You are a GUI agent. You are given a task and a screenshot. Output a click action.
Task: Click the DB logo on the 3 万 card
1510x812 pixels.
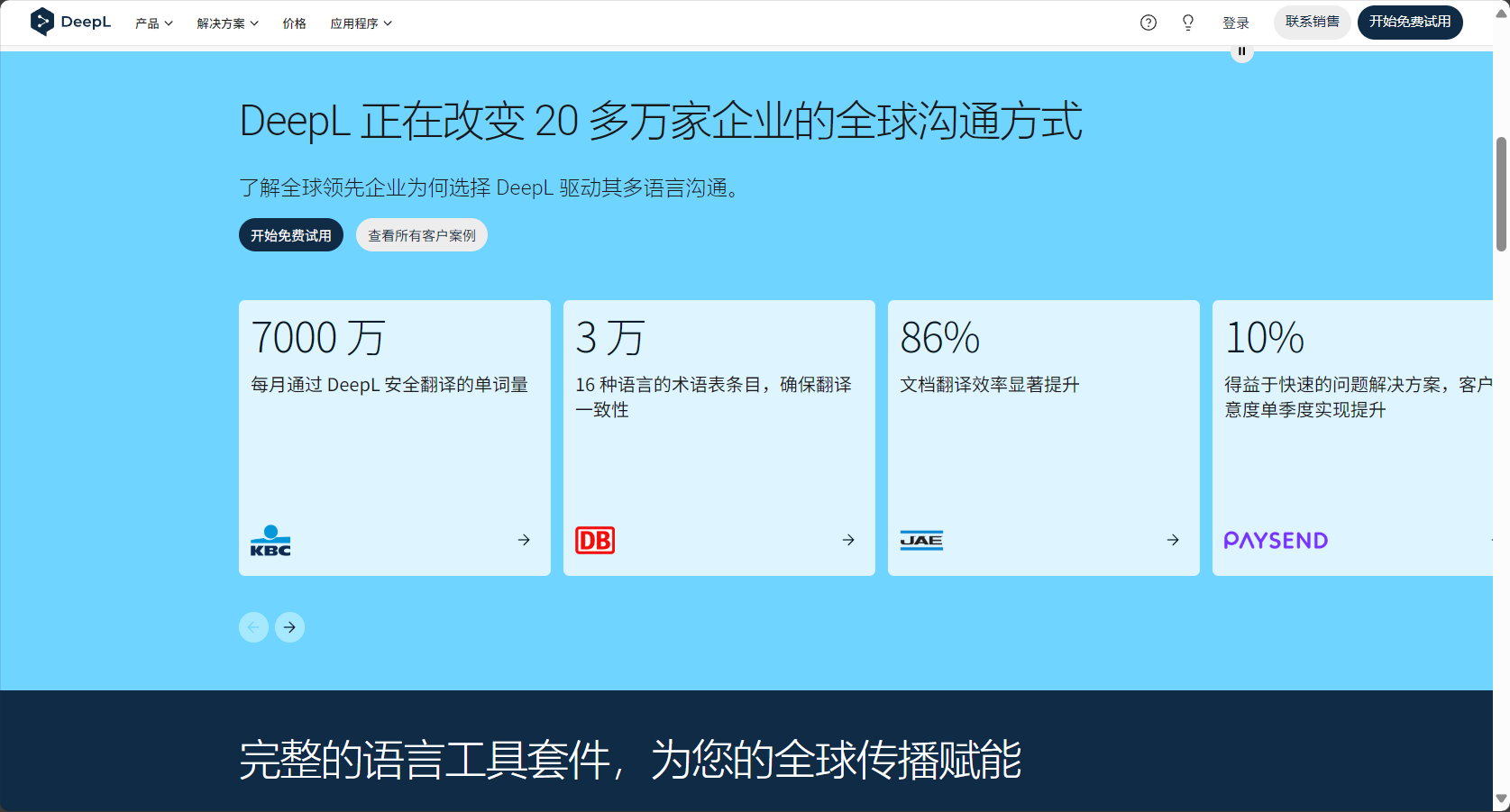point(595,540)
